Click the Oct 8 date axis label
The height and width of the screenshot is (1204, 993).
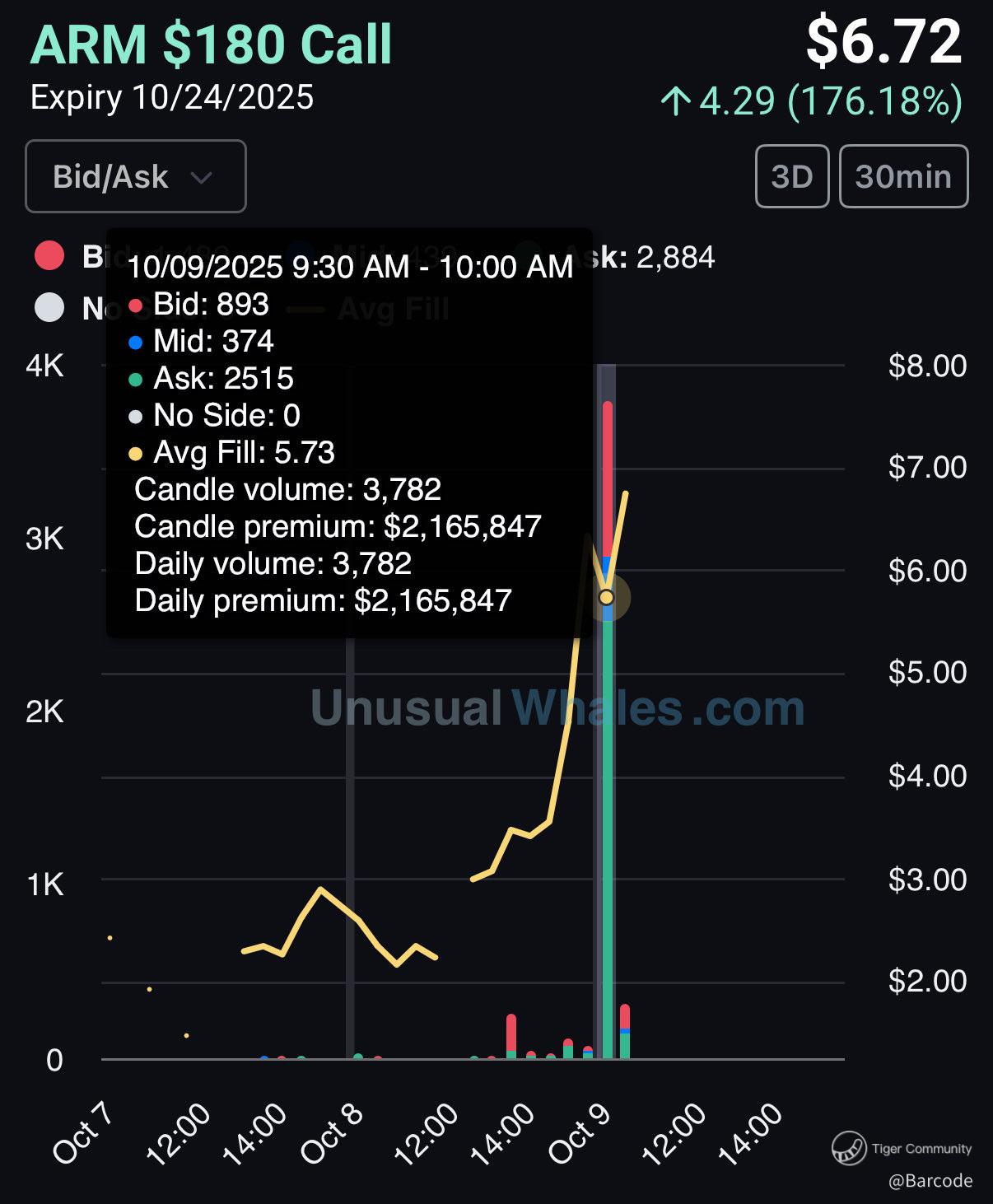pos(331,1133)
